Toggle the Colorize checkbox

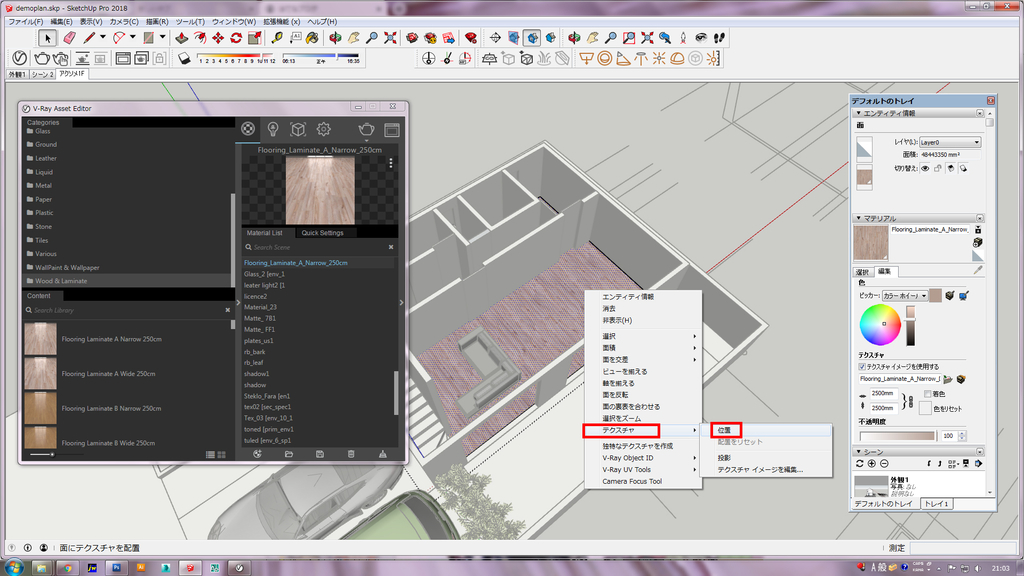click(927, 394)
